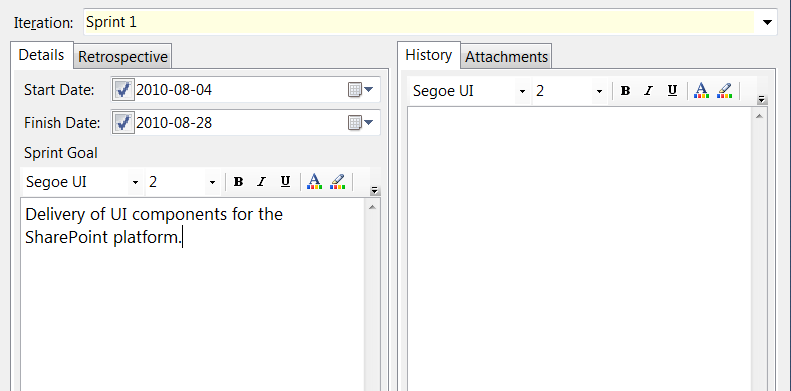Open highlight color in the History toolbar
This screenshot has width=791, height=391.
click(x=724, y=91)
